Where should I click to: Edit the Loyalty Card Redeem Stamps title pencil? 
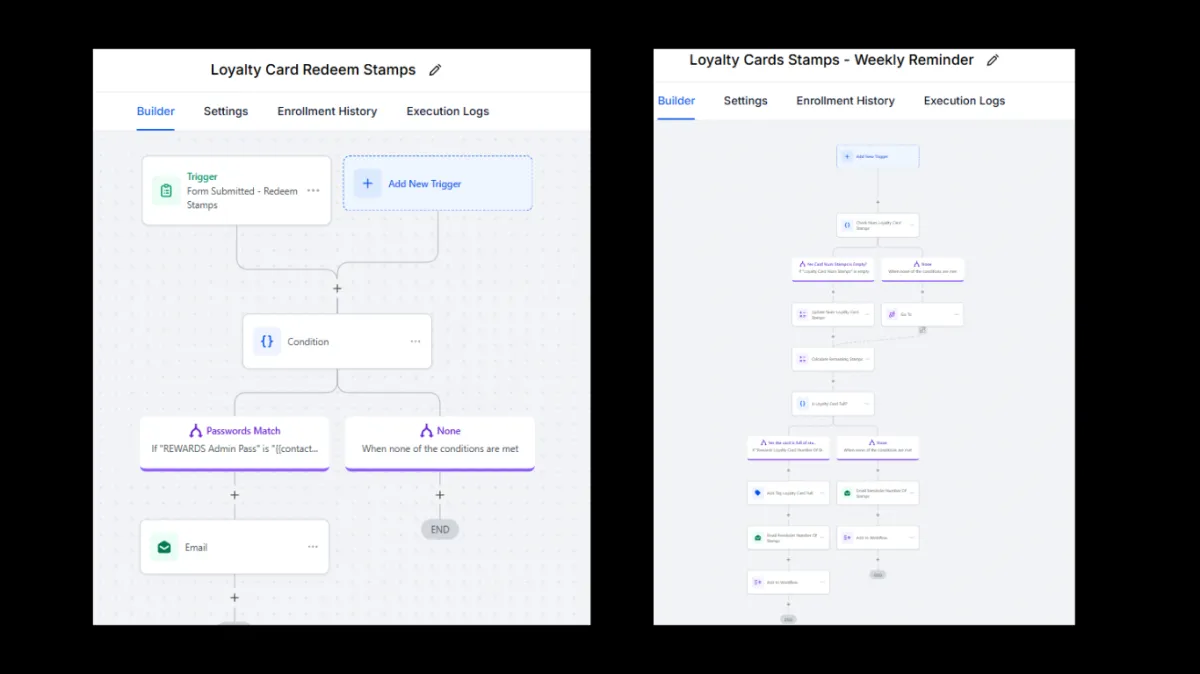coord(435,70)
